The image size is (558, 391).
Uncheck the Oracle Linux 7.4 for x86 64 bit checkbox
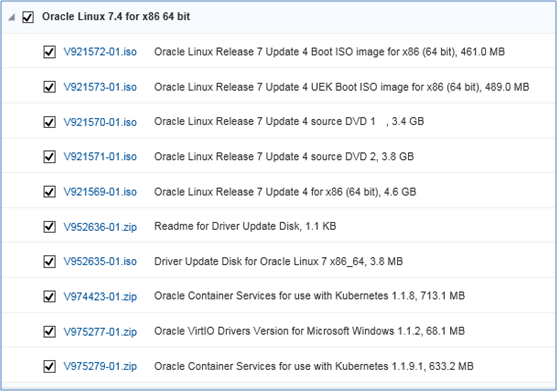pos(28,17)
